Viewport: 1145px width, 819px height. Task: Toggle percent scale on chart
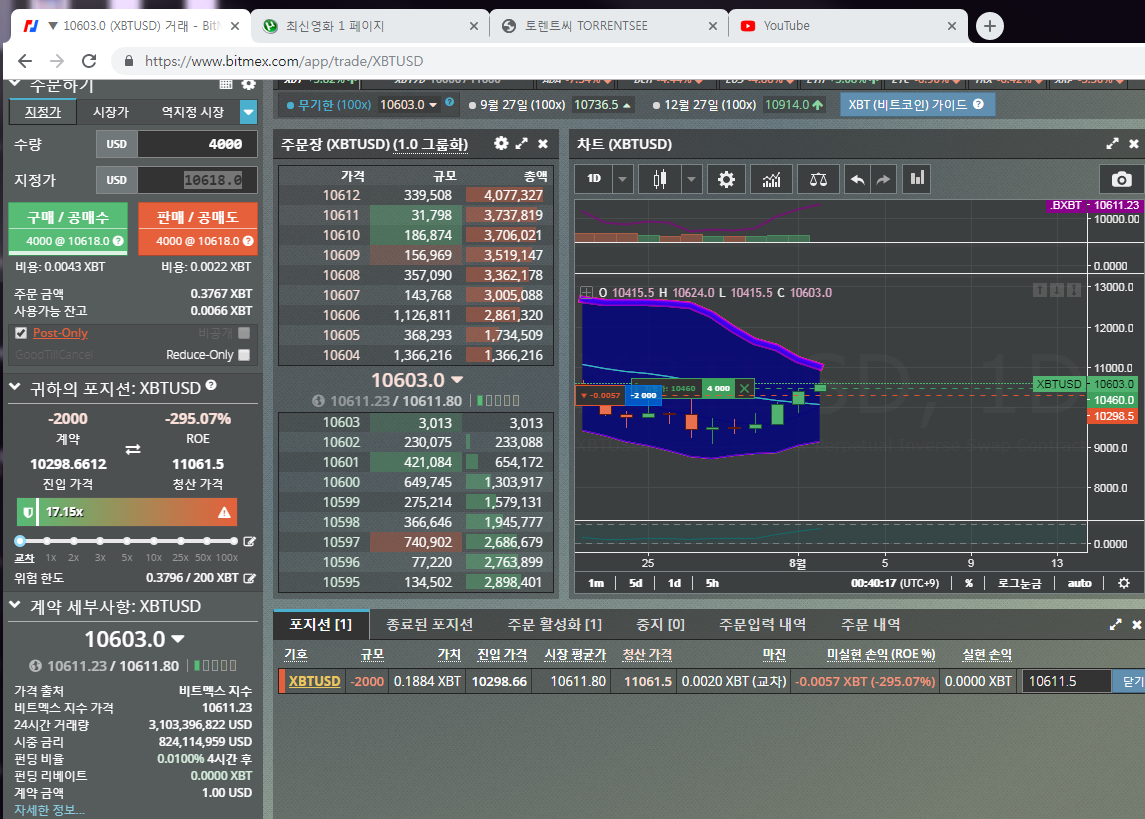(x=968, y=582)
